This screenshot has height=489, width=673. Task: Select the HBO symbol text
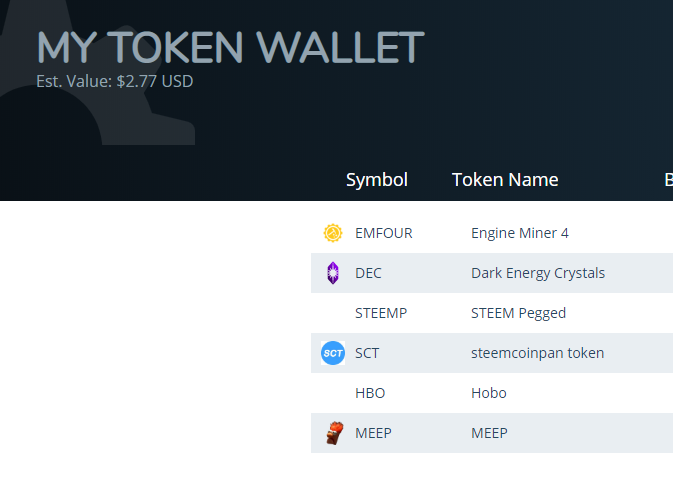(370, 393)
